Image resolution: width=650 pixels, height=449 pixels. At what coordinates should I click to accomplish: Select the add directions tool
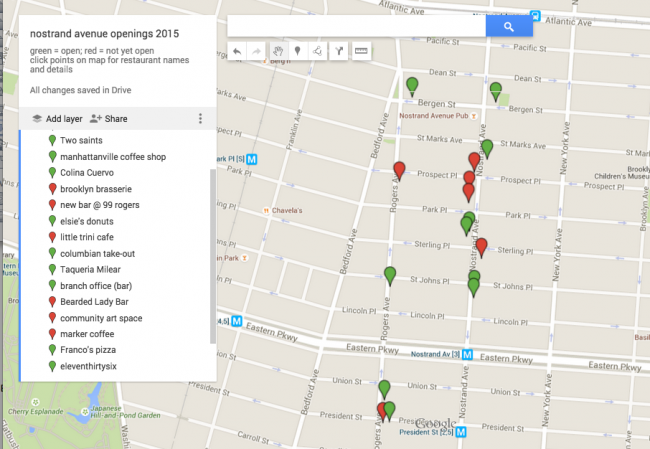click(x=339, y=51)
